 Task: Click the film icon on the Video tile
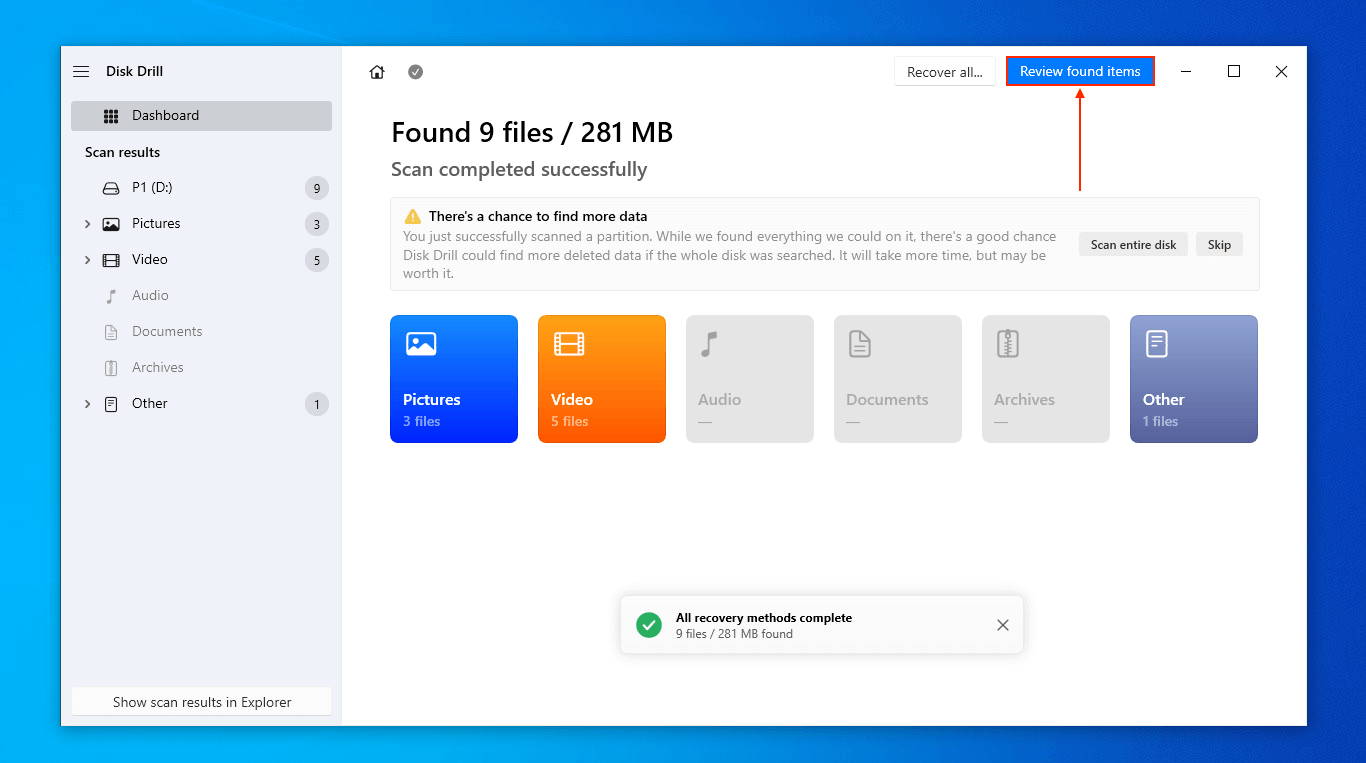click(x=569, y=344)
